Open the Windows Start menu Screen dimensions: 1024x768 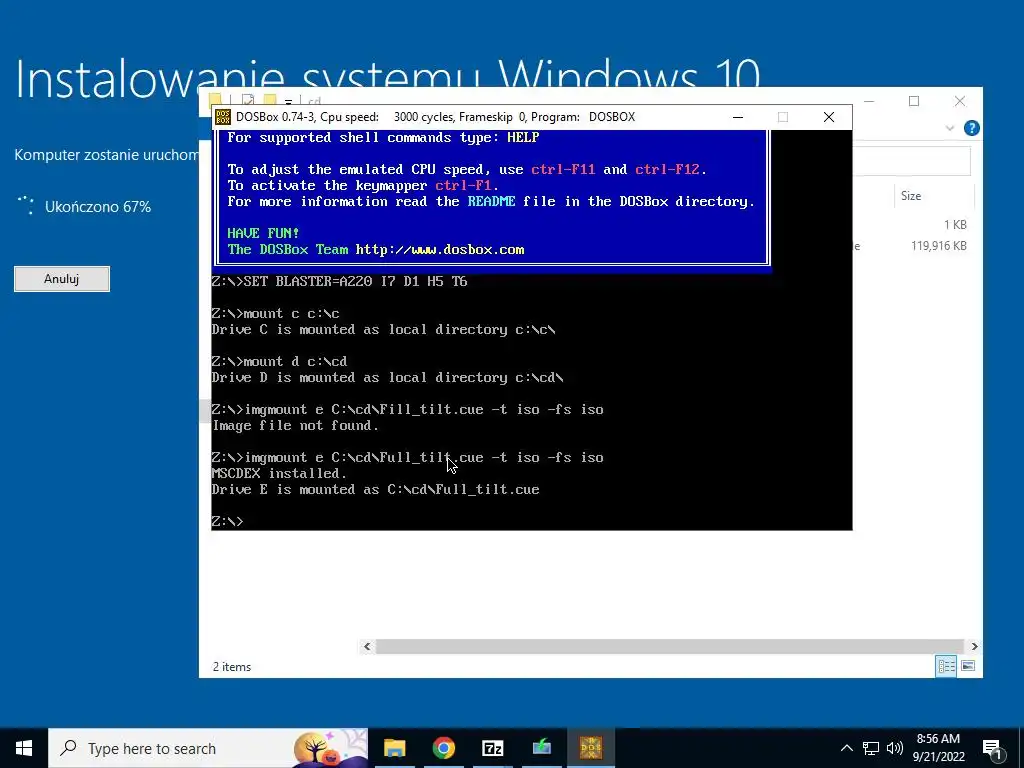(x=24, y=748)
